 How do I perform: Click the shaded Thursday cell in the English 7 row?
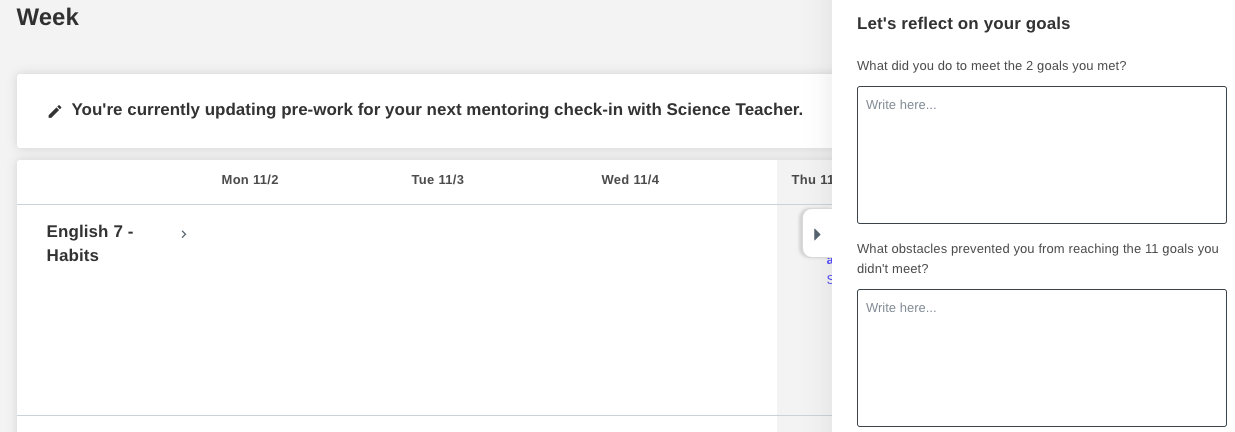pyautogui.click(x=804, y=340)
